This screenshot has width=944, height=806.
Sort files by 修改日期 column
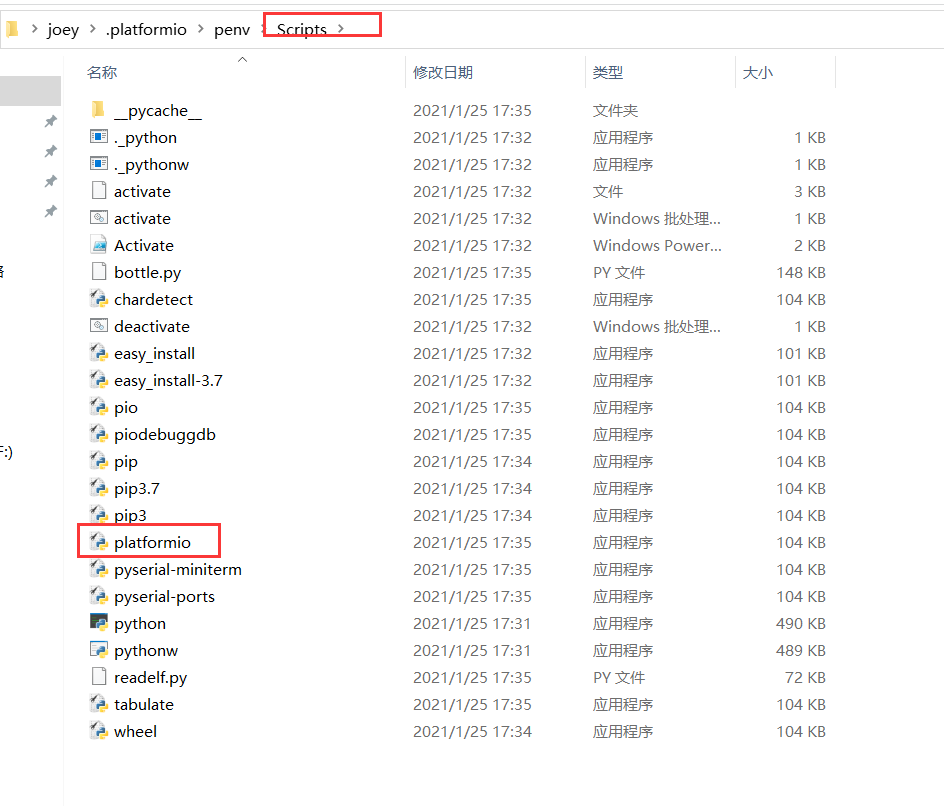[441, 72]
